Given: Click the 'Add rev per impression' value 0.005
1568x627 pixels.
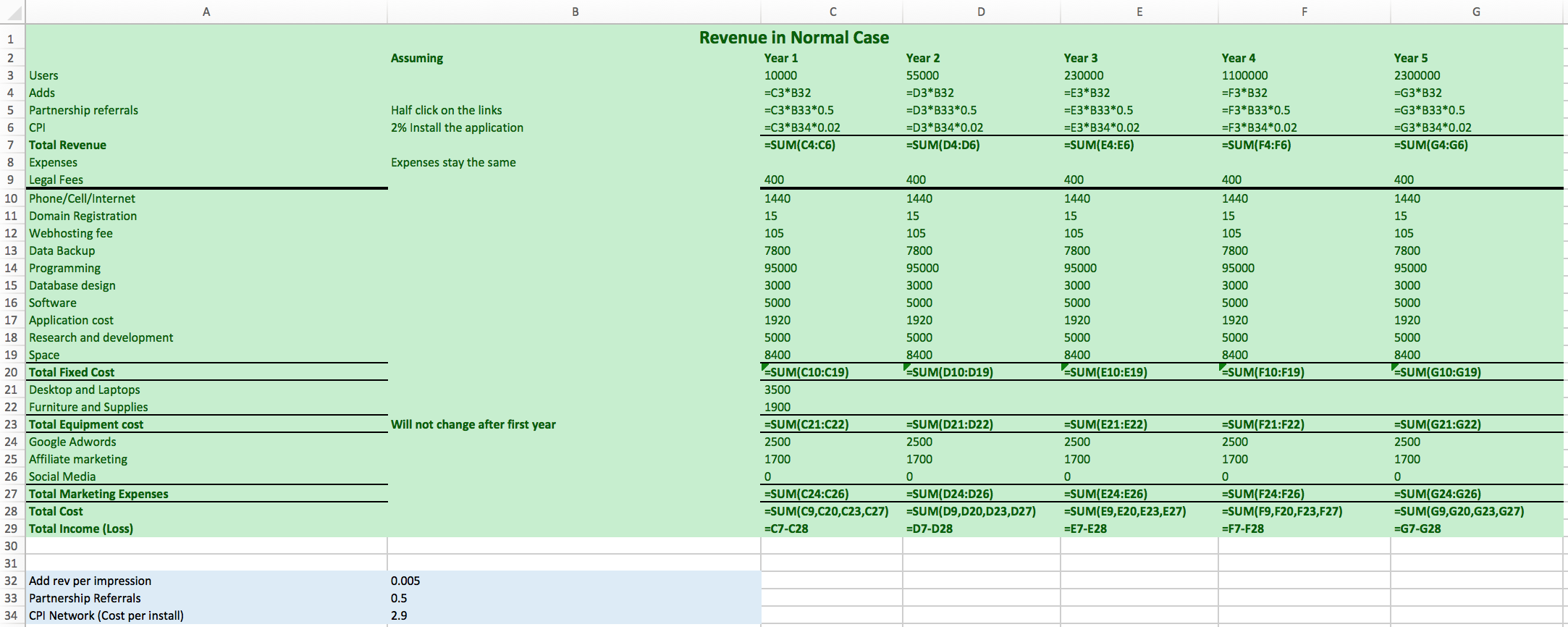Looking at the screenshot, I should click(x=405, y=581).
